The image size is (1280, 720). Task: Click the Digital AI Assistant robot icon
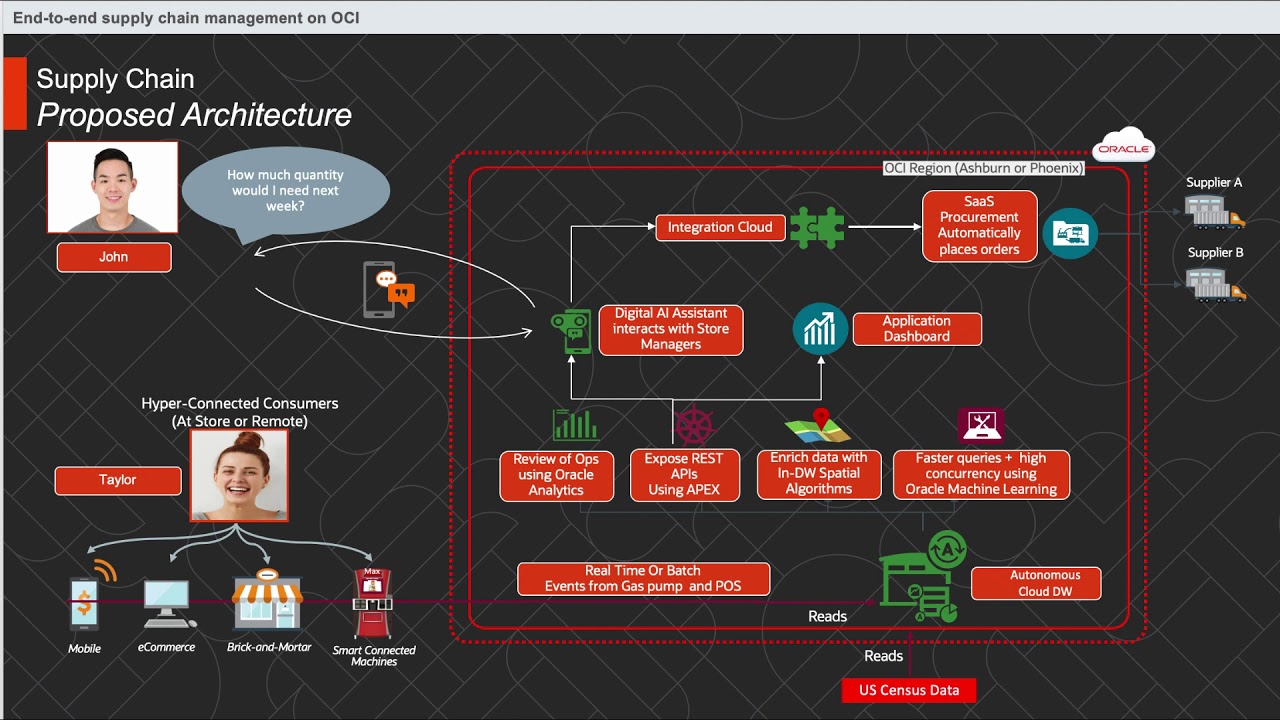coord(571,332)
